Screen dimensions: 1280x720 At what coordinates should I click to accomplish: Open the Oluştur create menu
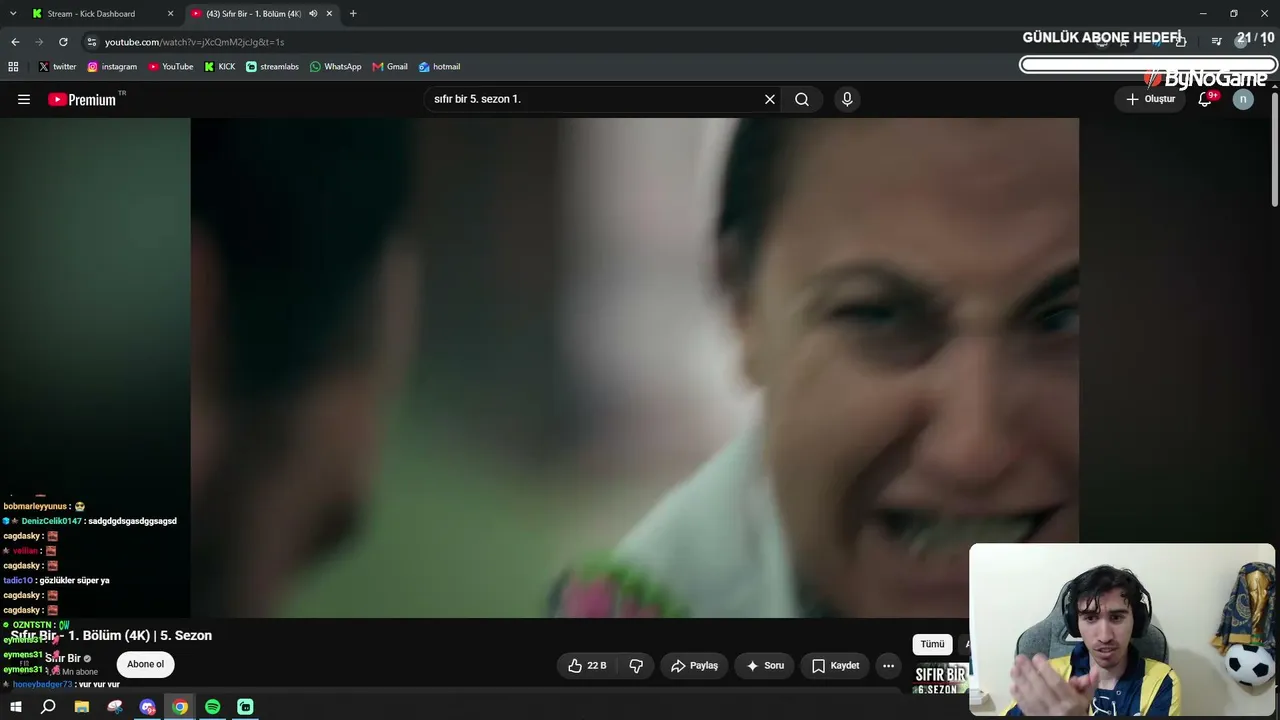[1151, 99]
